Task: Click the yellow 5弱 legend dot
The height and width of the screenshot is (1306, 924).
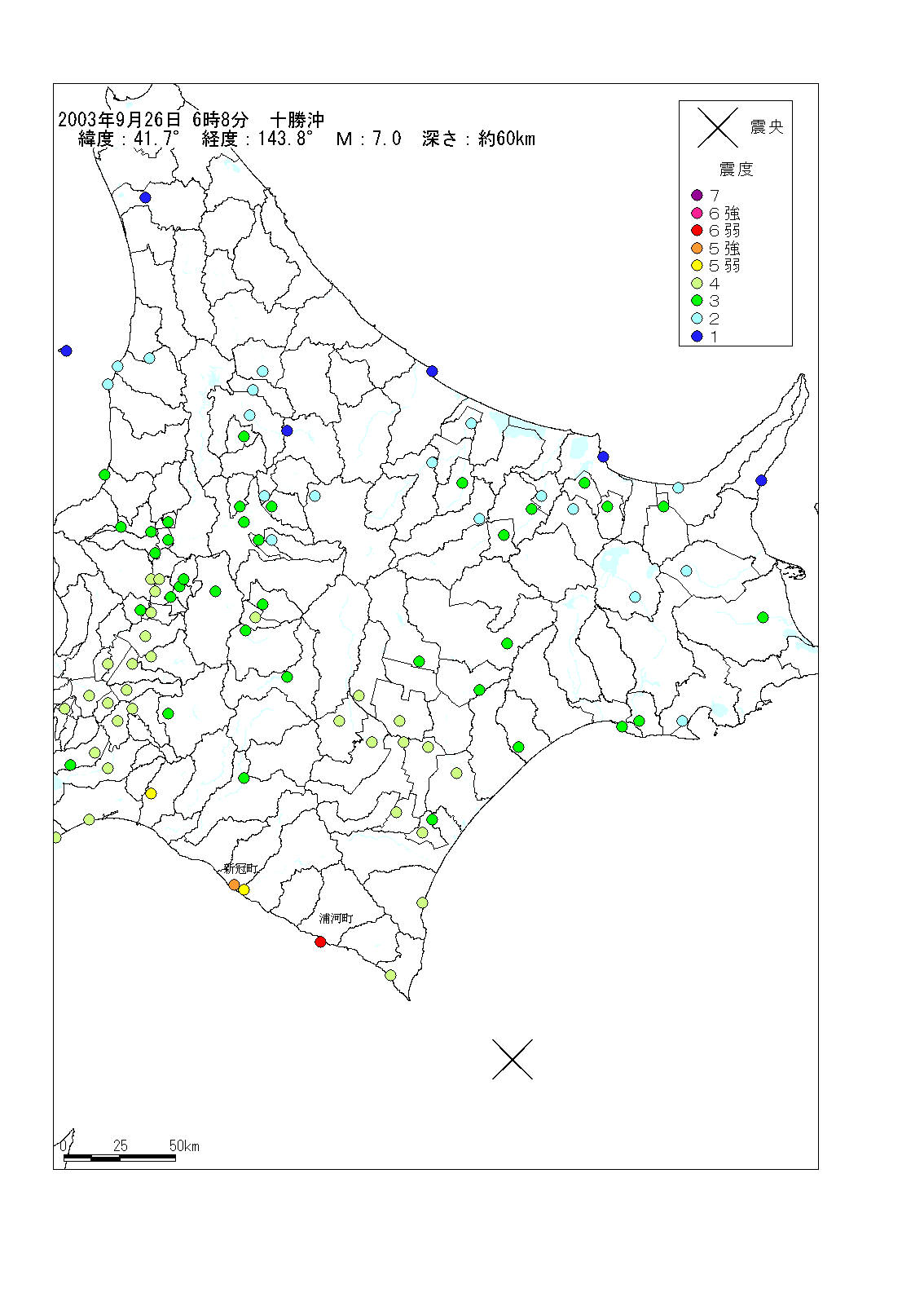Action: coord(697,265)
